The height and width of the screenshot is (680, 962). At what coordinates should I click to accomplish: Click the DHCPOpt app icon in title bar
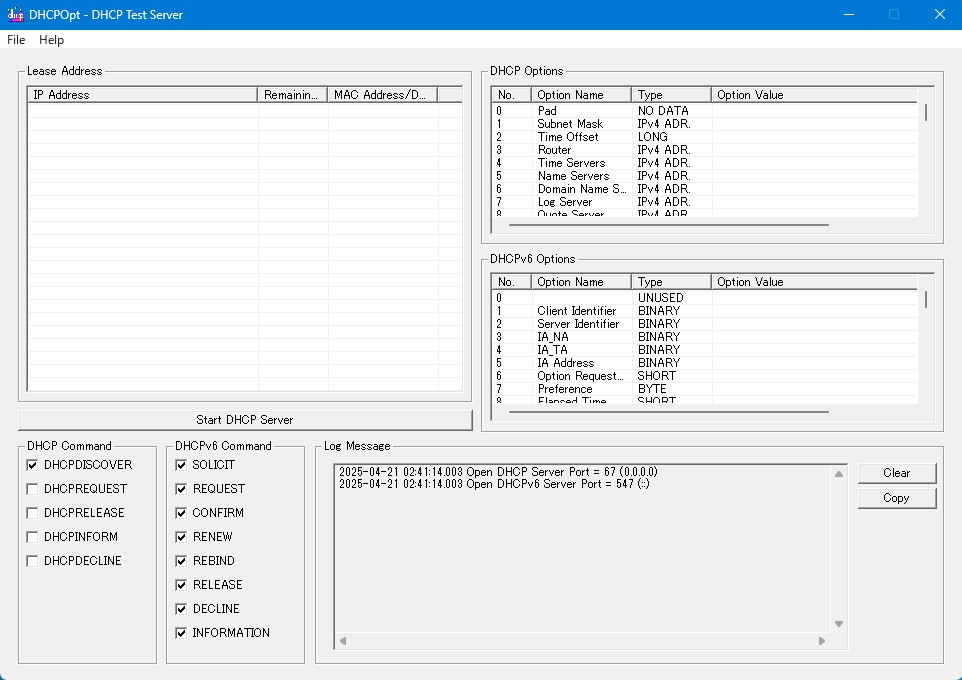pos(15,15)
